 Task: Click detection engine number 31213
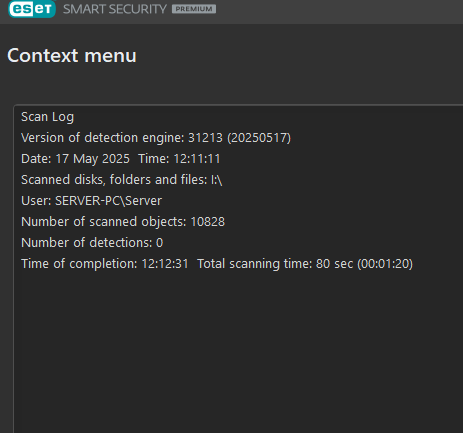point(205,138)
